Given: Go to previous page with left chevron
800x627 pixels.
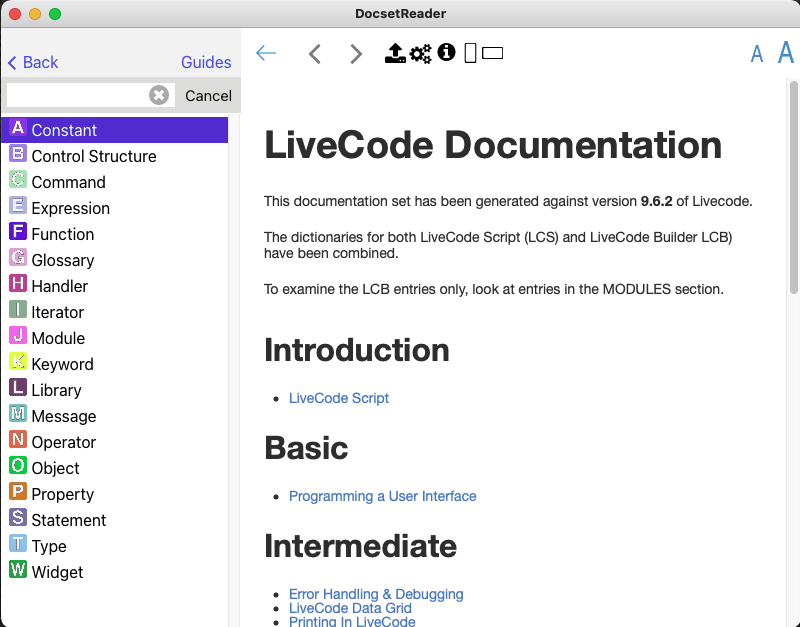Looking at the screenshot, I should coord(315,54).
